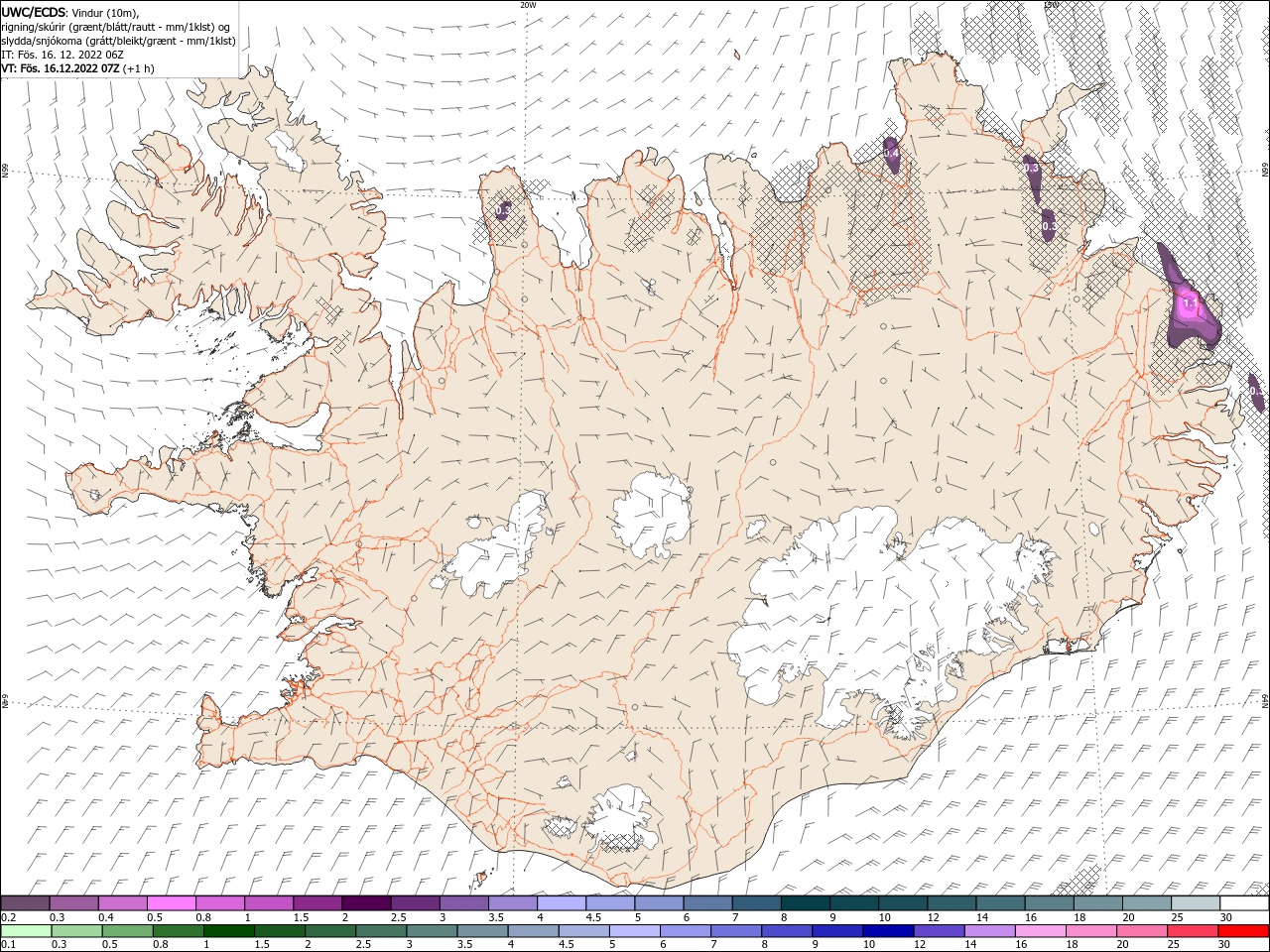The width and height of the screenshot is (1270, 952).
Task: Click the '4.5' value on top legend row
Action: (593, 917)
